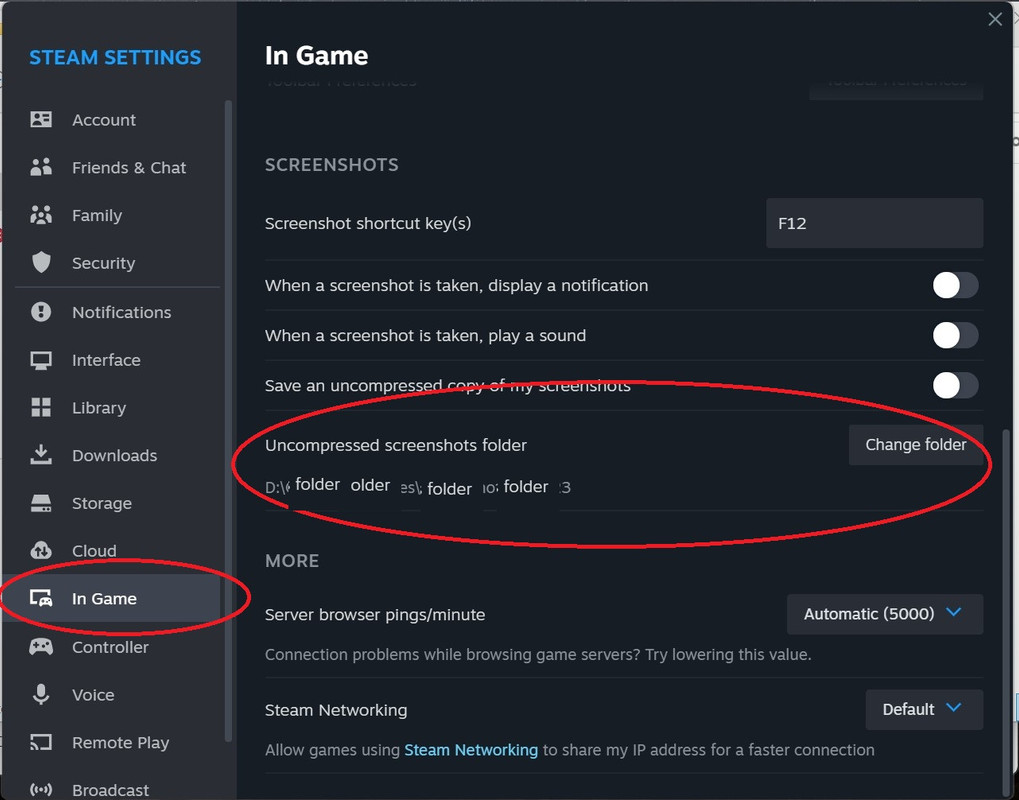This screenshot has width=1019, height=800.
Task: Click 'Screenshot shortcut key(s)' label
Action: 368,224
